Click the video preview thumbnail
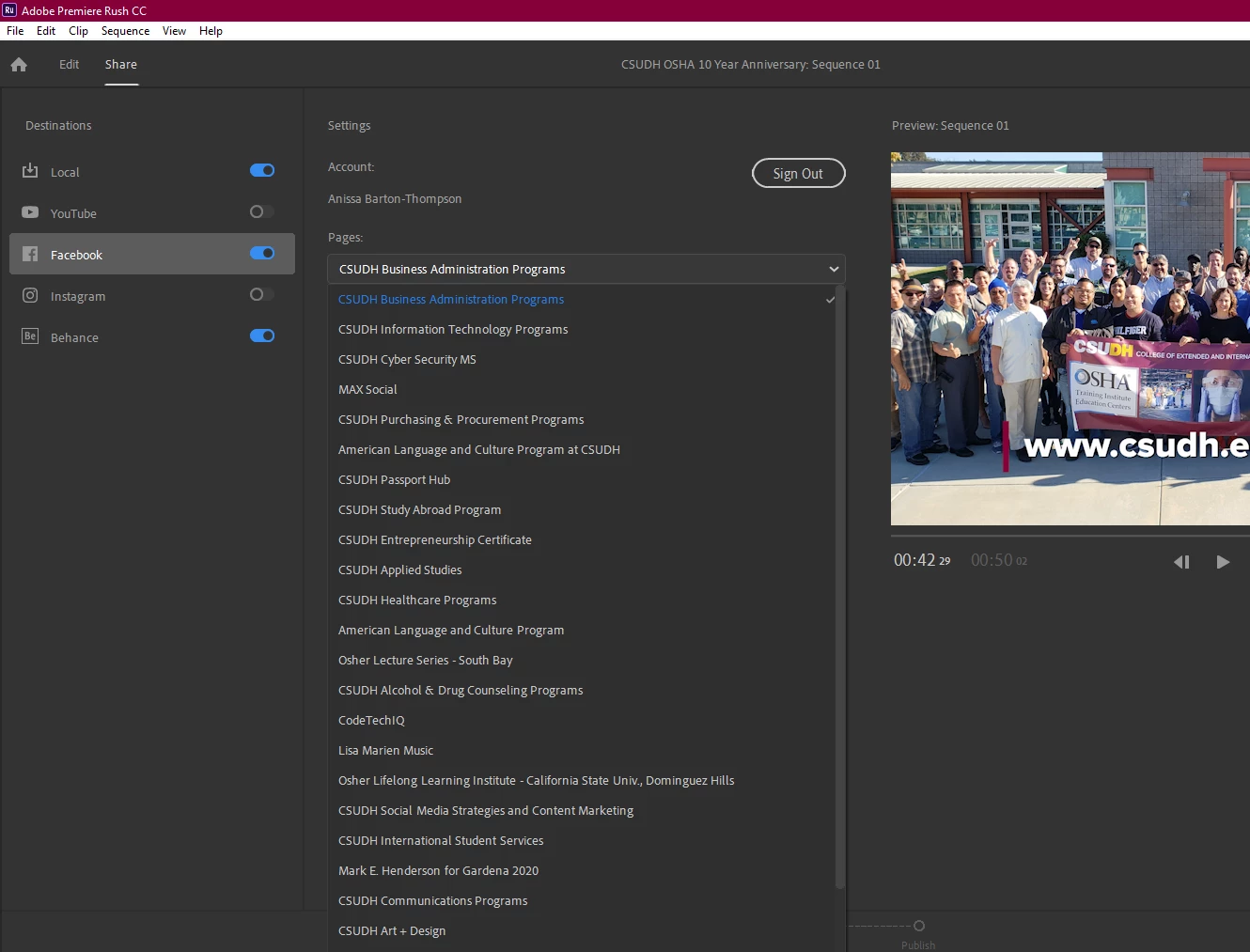Image resolution: width=1250 pixels, height=952 pixels. pyautogui.click(x=1070, y=338)
